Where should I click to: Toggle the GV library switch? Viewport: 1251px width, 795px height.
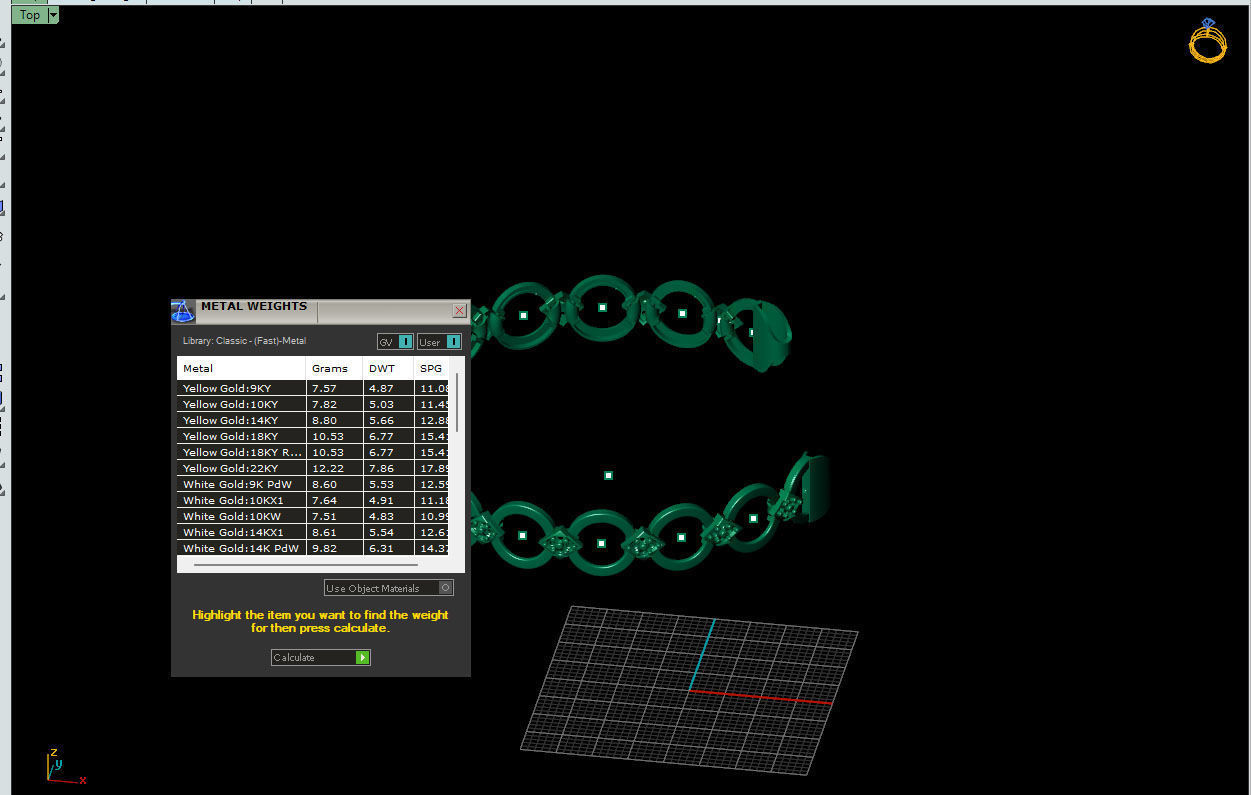click(x=395, y=342)
